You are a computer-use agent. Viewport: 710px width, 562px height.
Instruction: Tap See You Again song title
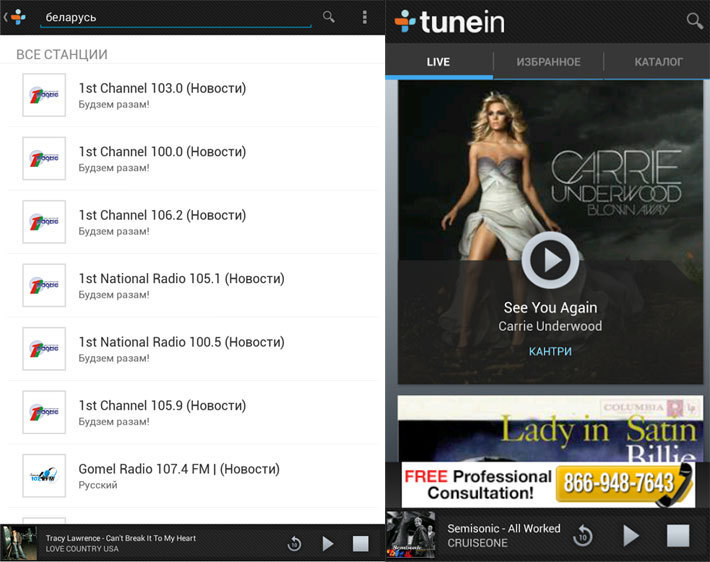point(550,307)
